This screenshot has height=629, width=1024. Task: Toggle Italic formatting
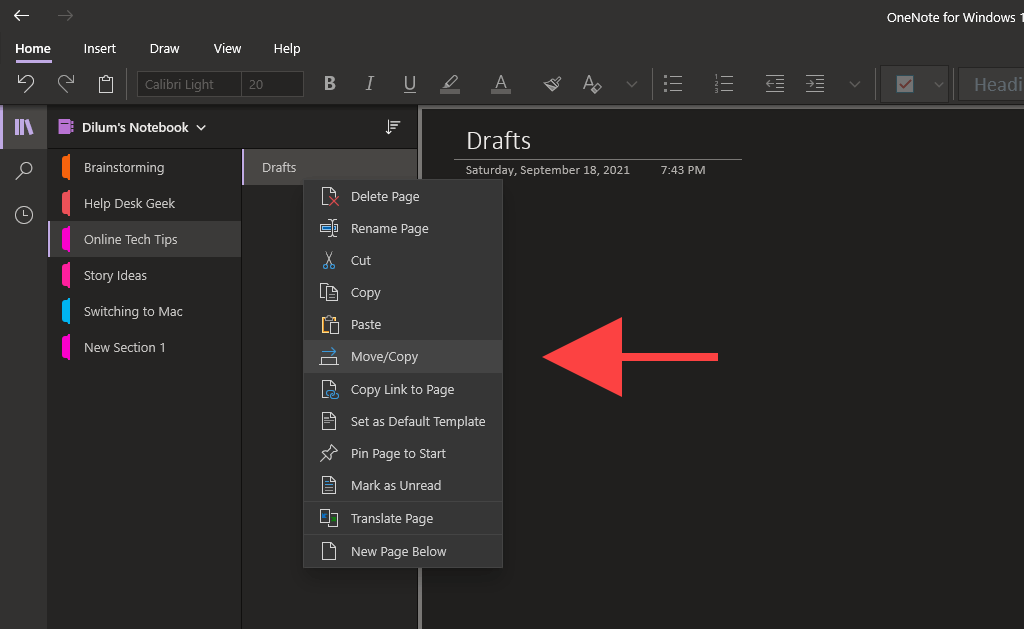tap(370, 84)
